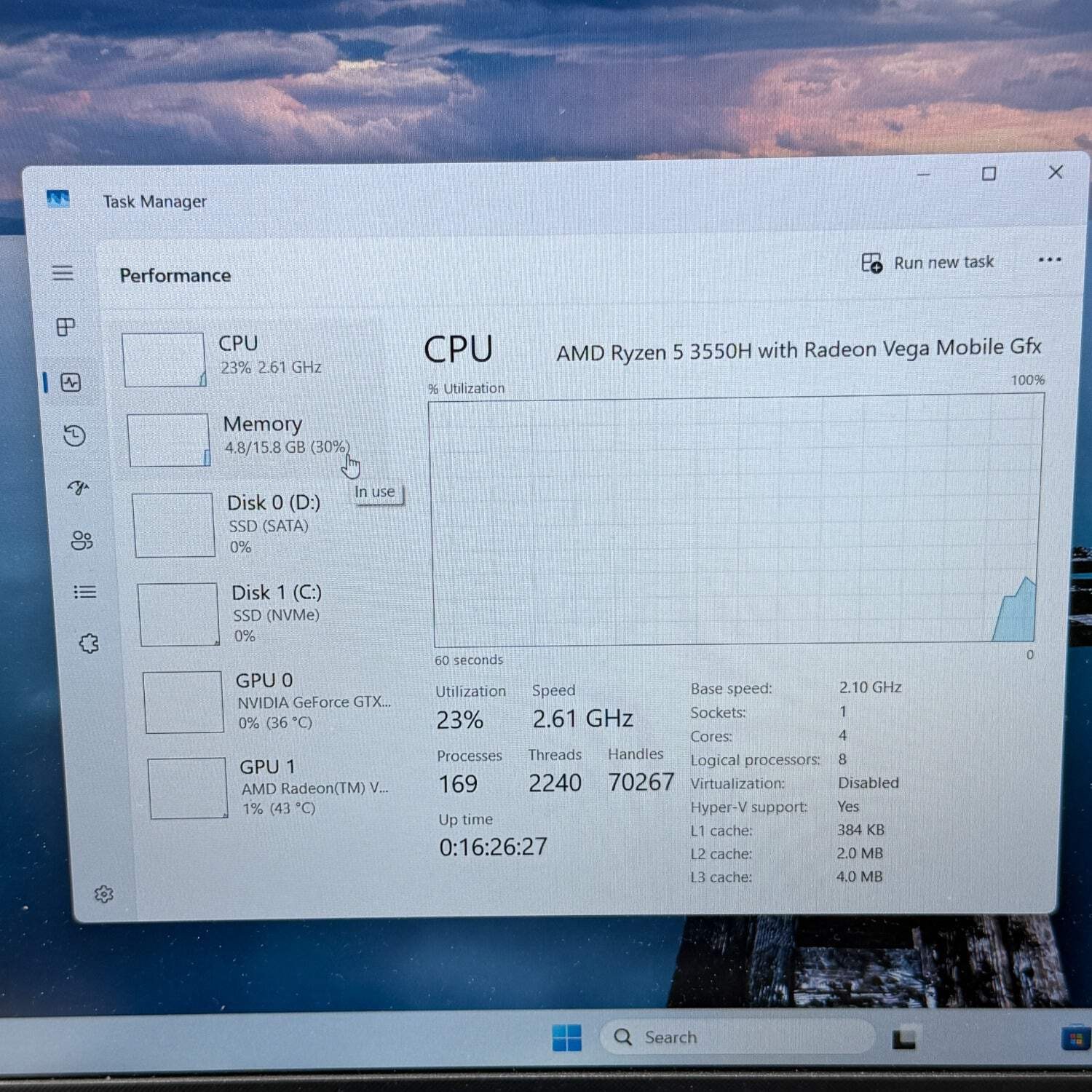Open the hamburger navigation menu

pos(63,273)
